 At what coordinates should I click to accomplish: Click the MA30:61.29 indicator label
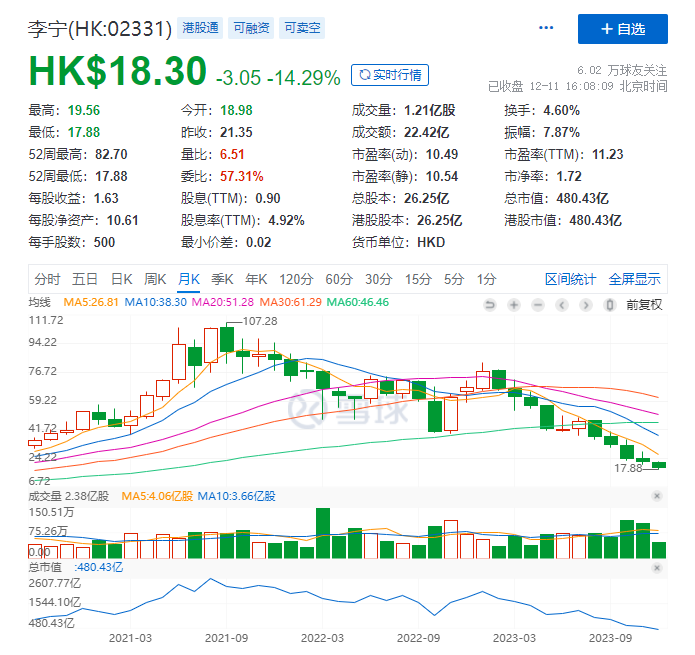[290, 302]
